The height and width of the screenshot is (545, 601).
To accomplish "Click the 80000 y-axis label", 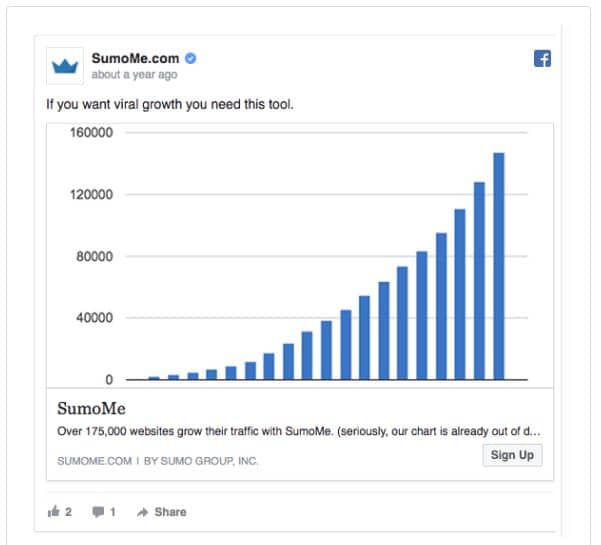I will click(x=92, y=257).
